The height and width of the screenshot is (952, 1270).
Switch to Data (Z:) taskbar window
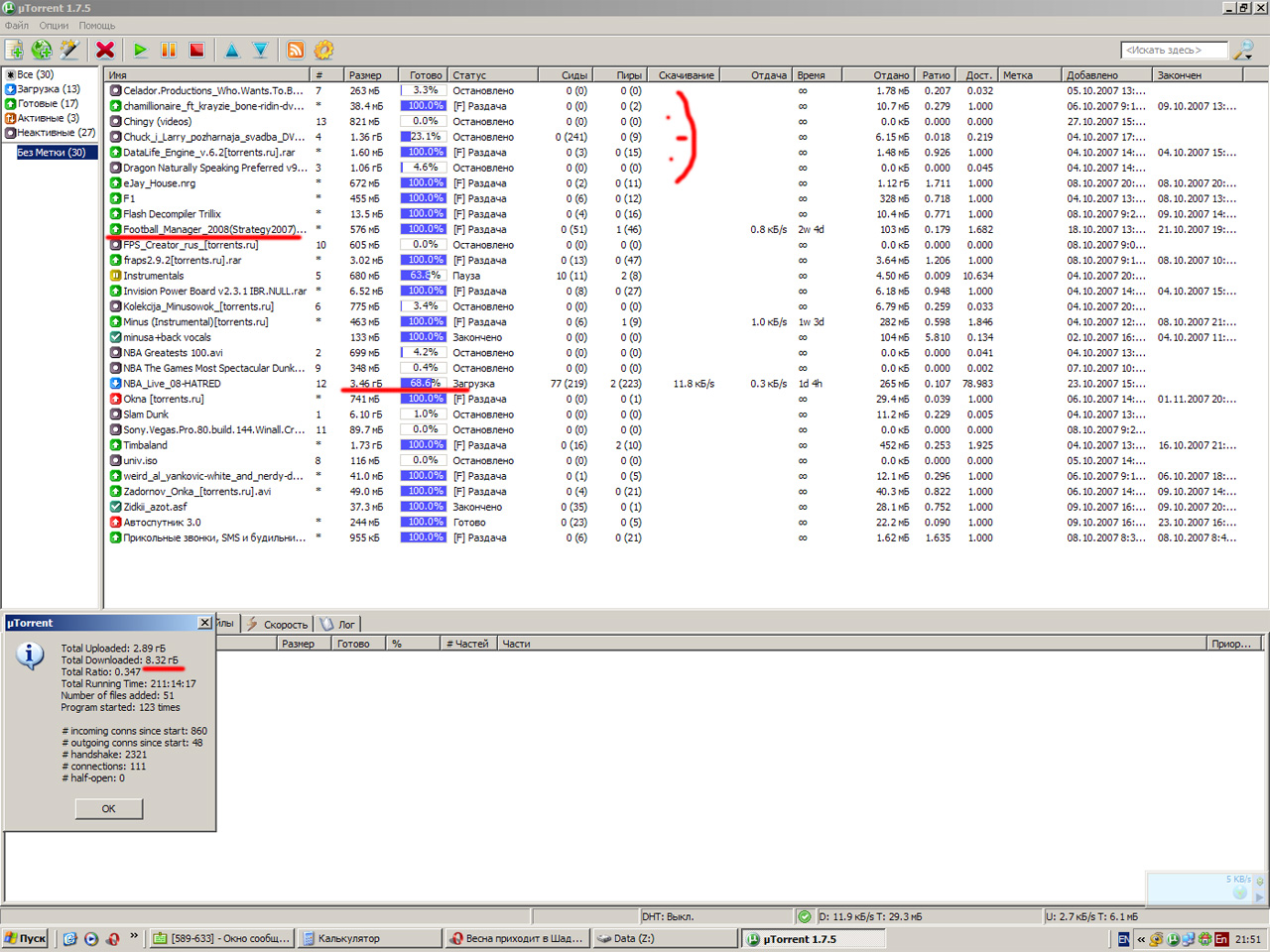[664, 938]
